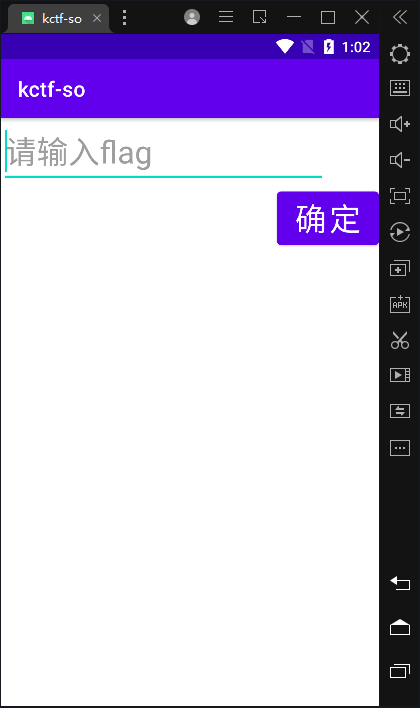Decrease volume with speaker minus icon

[x=400, y=160]
